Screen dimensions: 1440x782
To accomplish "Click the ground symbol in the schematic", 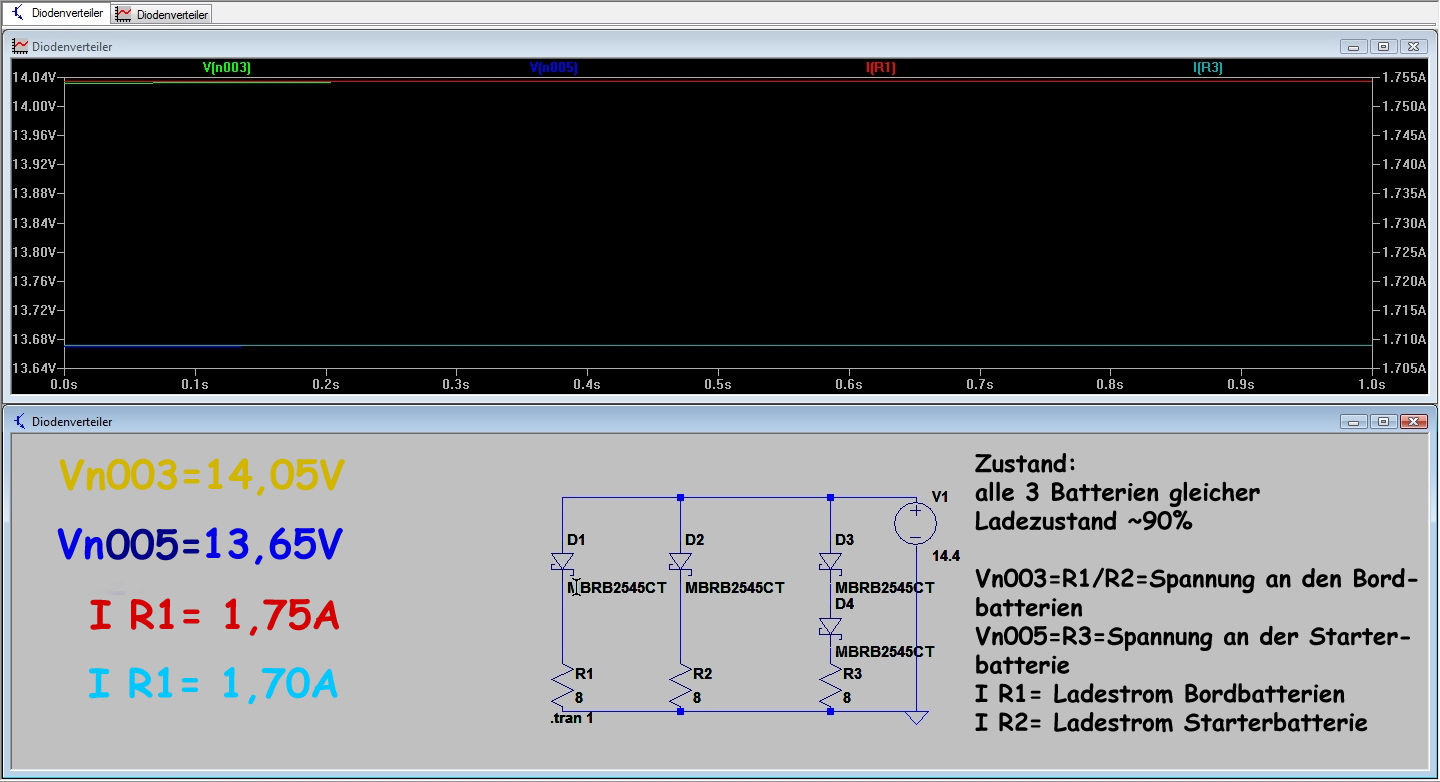I will [x=916, y=717].
